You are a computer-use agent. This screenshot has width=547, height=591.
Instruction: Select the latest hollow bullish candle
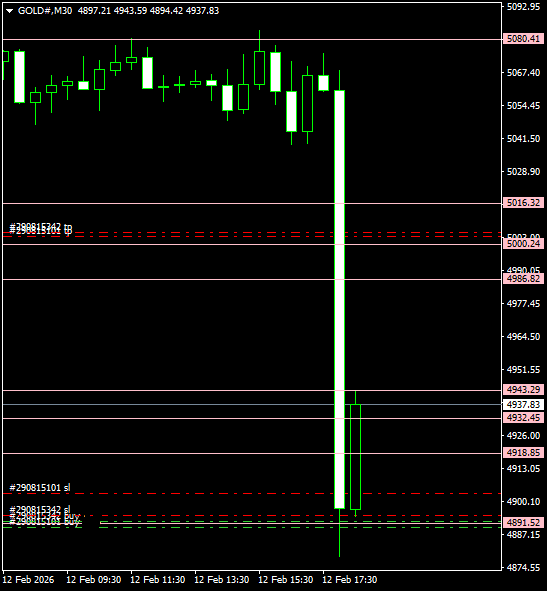(355, 457)
